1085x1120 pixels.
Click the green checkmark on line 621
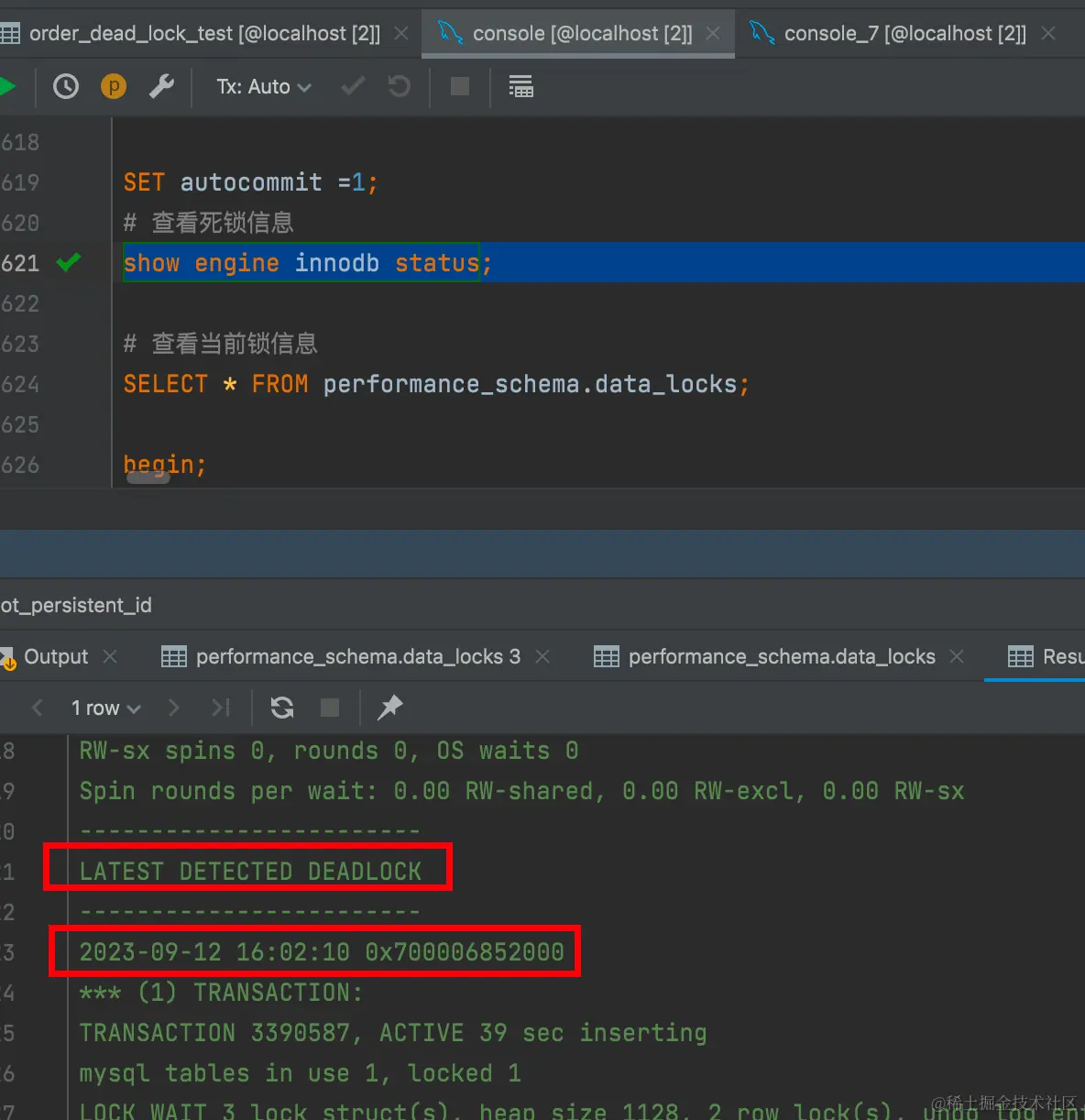coord(69,263)
